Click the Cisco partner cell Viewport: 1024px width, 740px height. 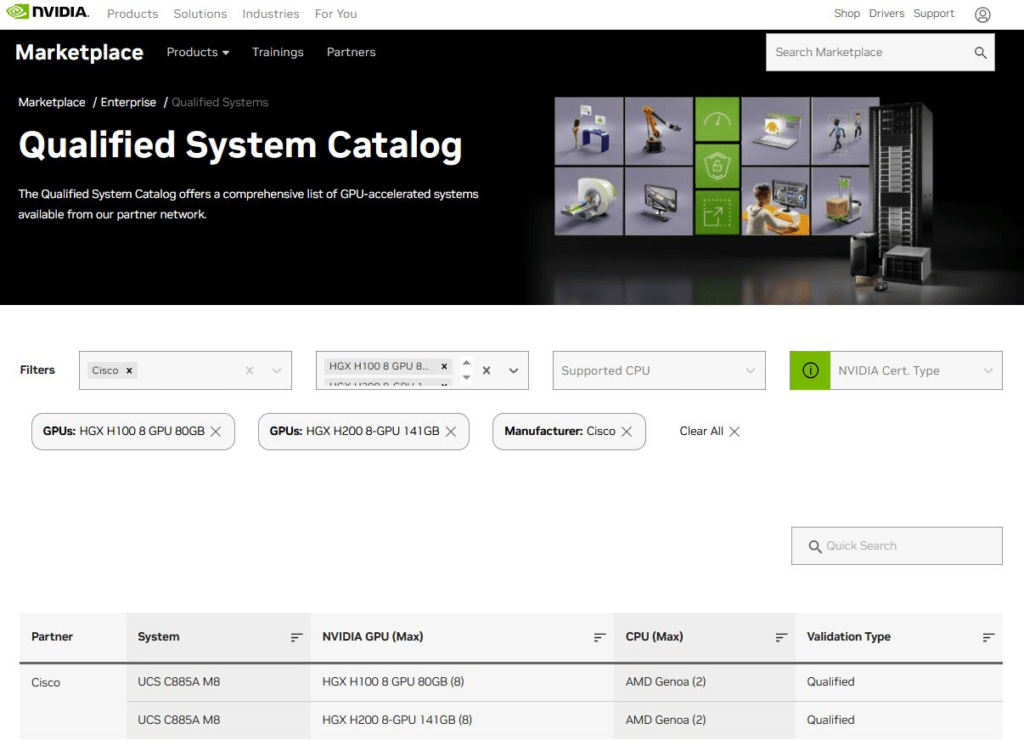(x=46, y=683)
